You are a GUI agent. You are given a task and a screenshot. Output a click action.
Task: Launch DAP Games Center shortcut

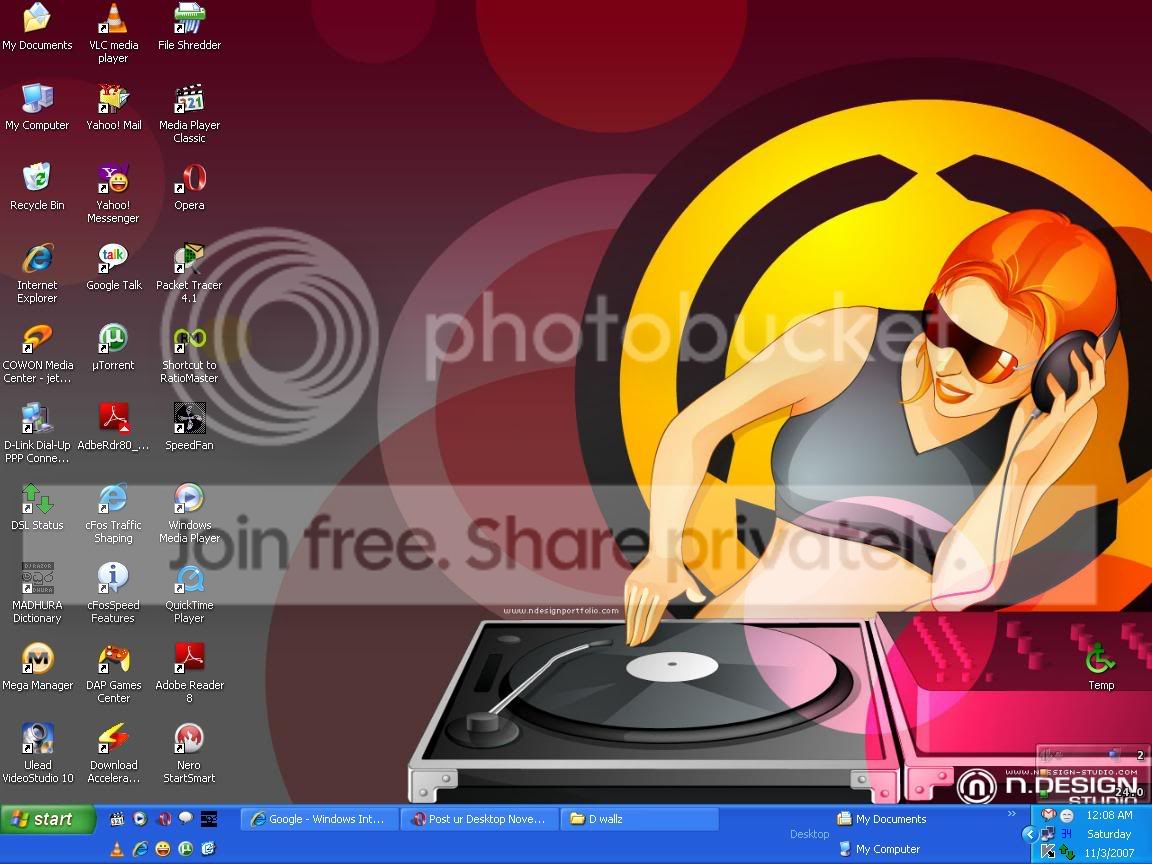tap(113, 674)
